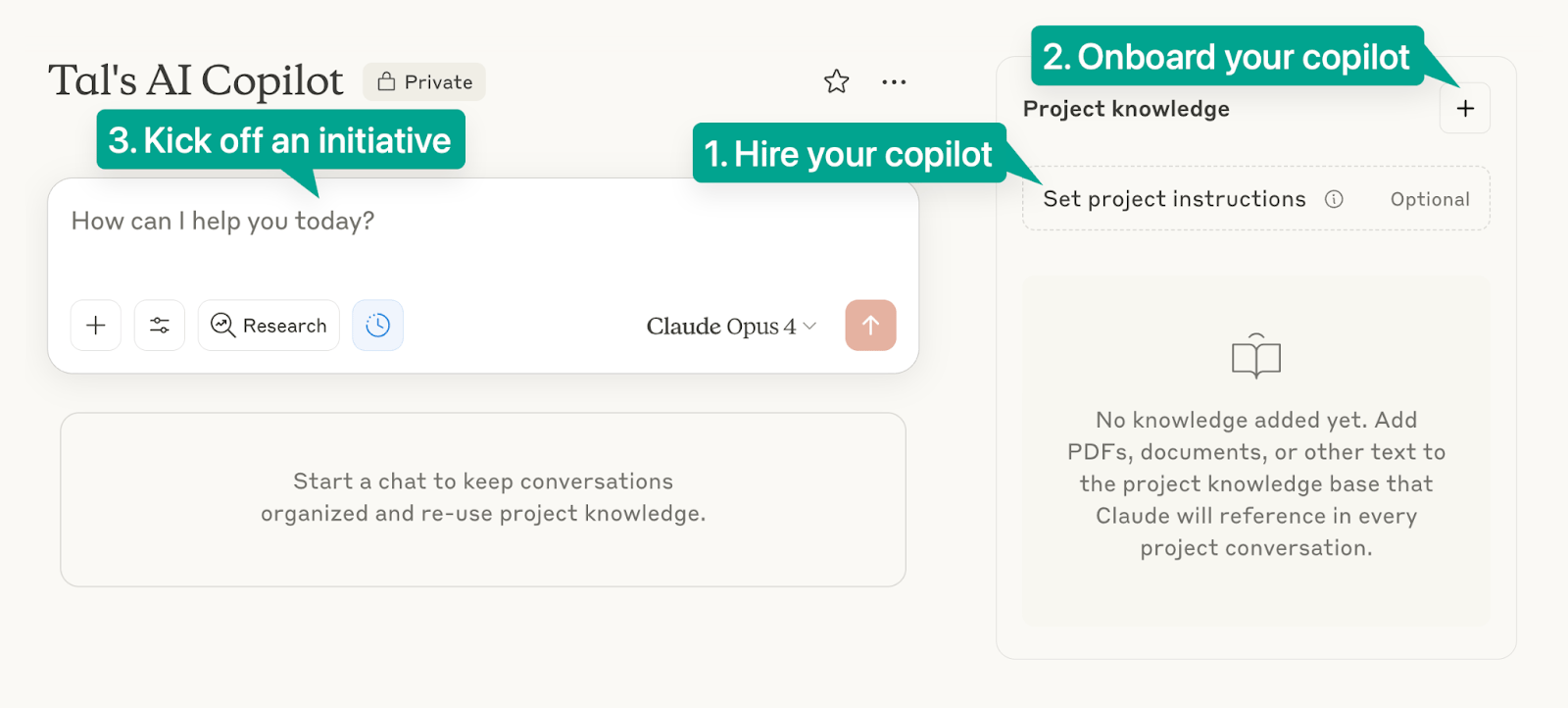Click the open book knowledge icon
The width and height of the screenshot is (1568, 708).
point(1256,356)
